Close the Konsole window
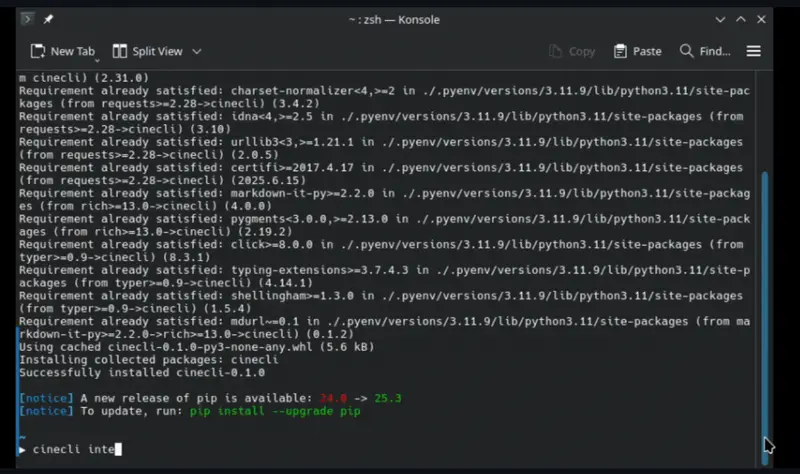Viewport: 800px width, 474px height. pyautogui.click(x=764, y=19)
